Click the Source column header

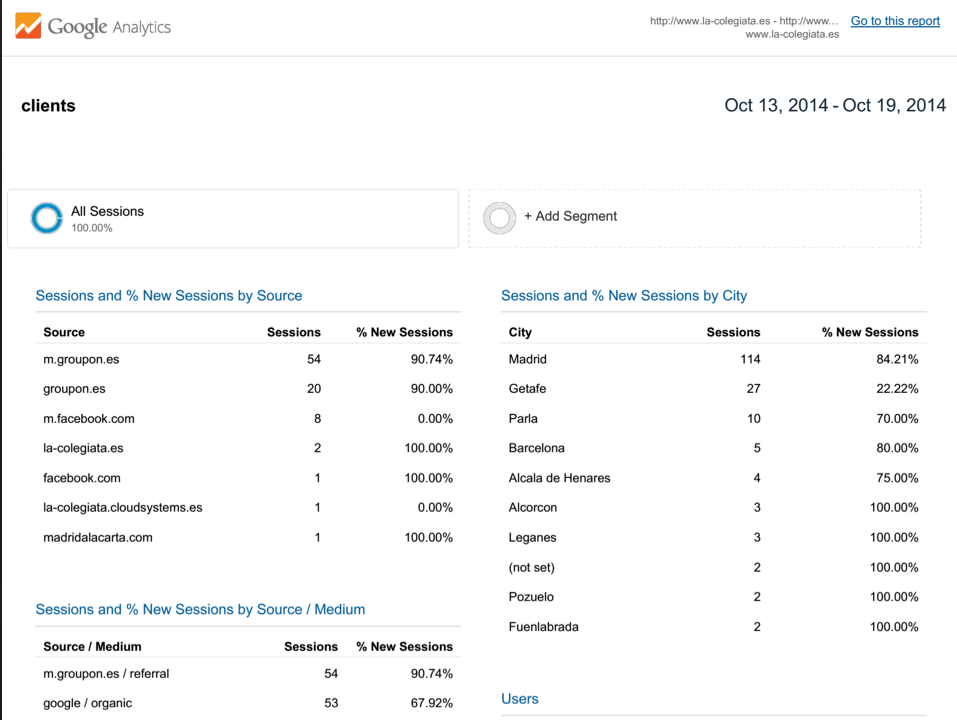[x=64, y=332]
